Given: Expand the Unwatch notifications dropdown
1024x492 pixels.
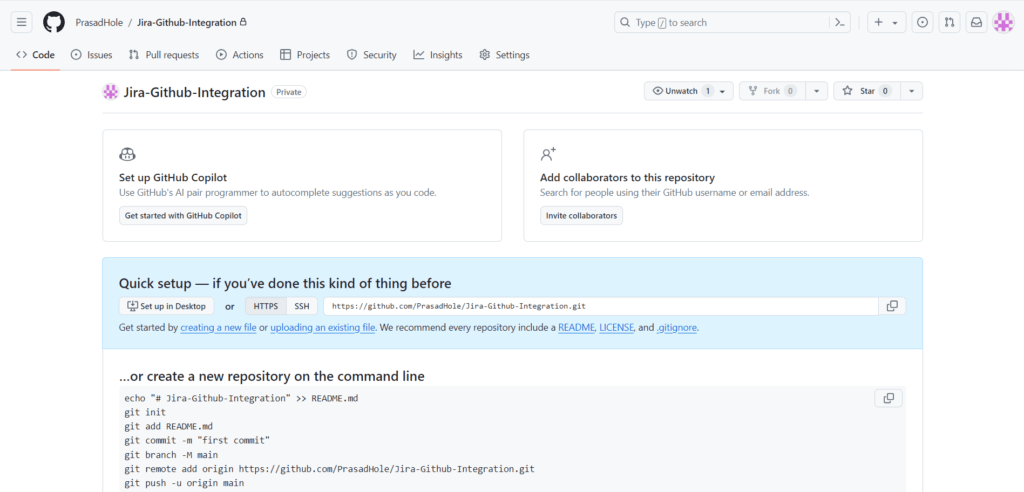Looking at the screenshot, I should click(689, 91).
